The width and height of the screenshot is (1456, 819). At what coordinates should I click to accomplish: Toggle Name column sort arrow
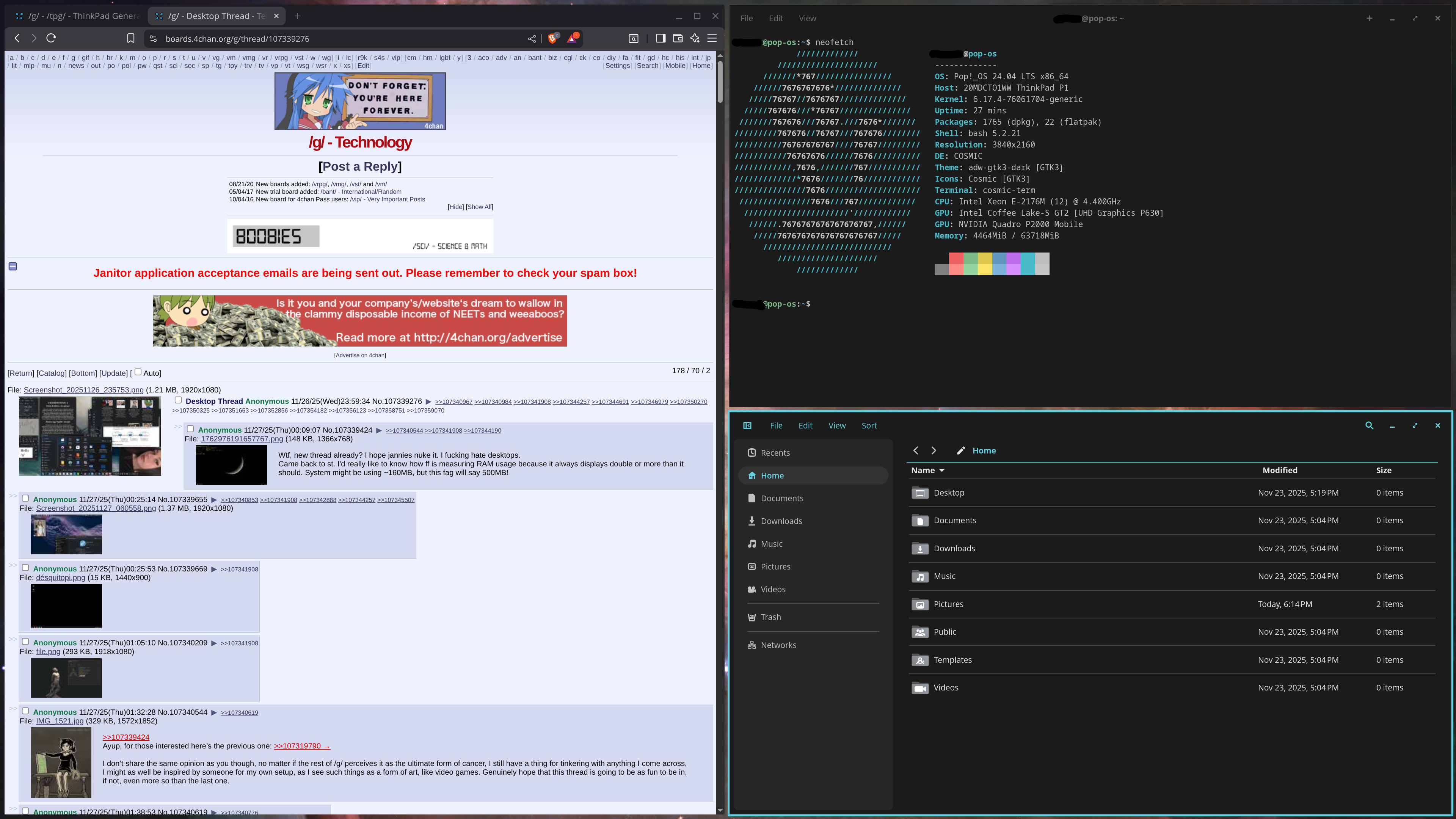(941, 470)
